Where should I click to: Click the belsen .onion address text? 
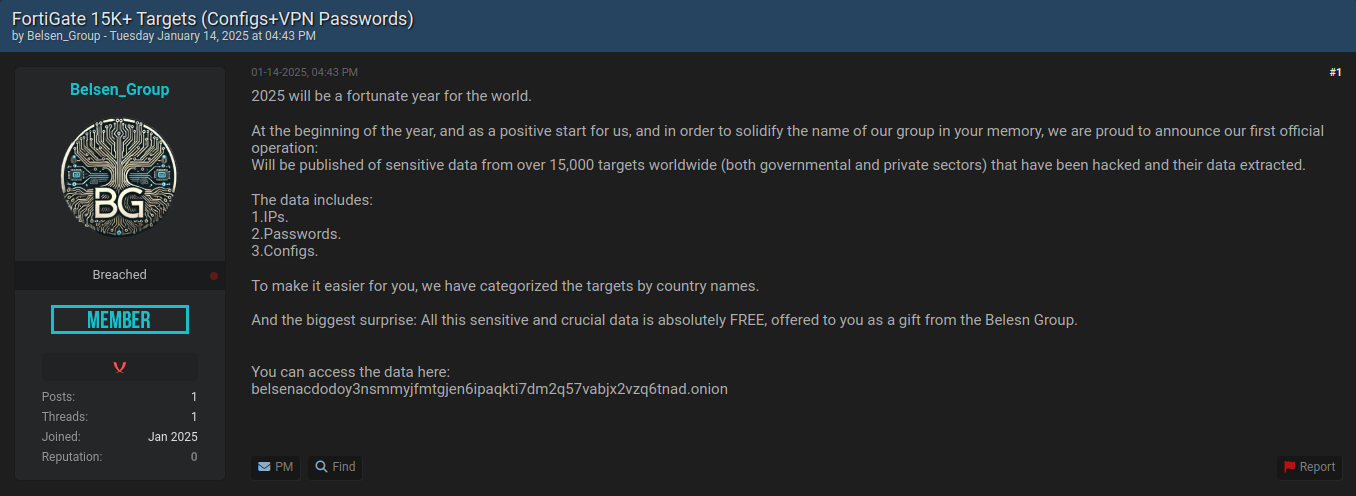click(x=489, y=388)
